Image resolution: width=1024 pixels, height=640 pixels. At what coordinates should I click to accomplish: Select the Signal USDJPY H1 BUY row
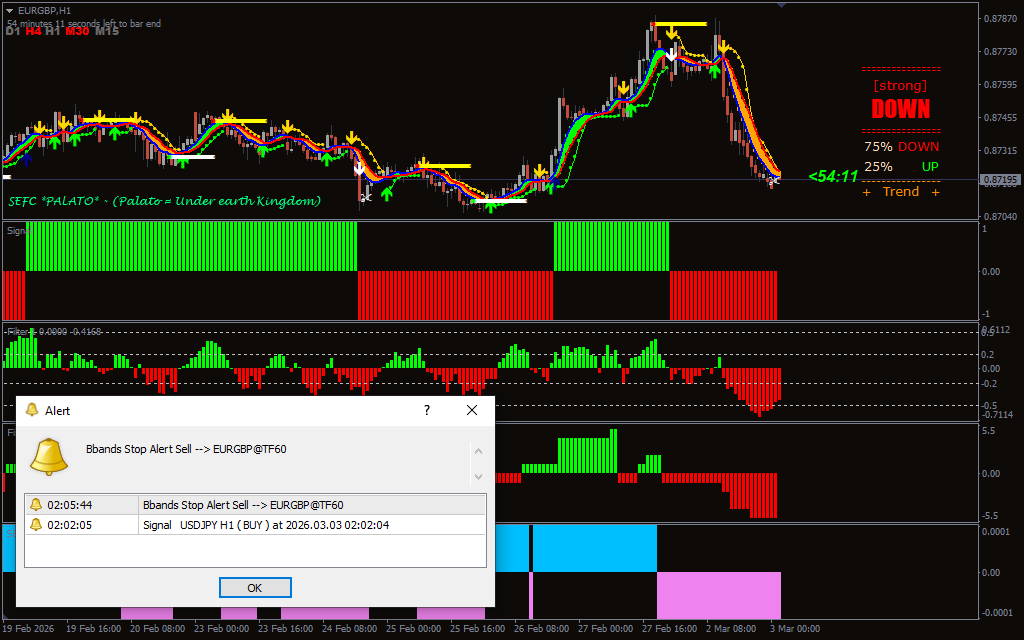click(265, 525)
